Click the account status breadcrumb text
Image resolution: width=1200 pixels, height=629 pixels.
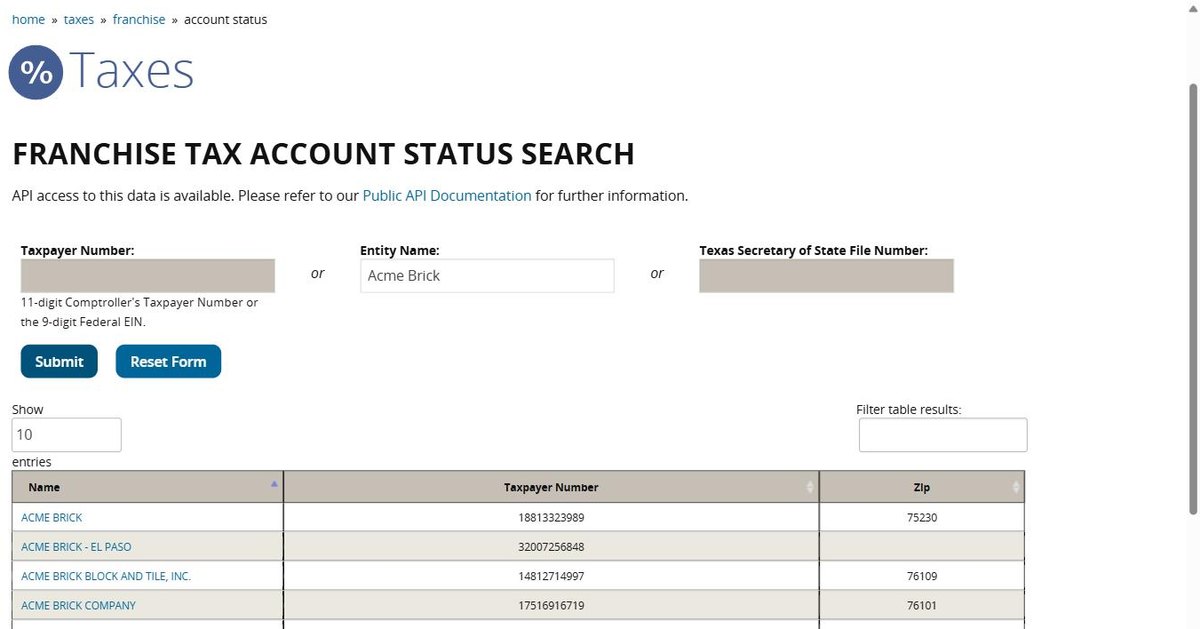[x=225, y=19]
